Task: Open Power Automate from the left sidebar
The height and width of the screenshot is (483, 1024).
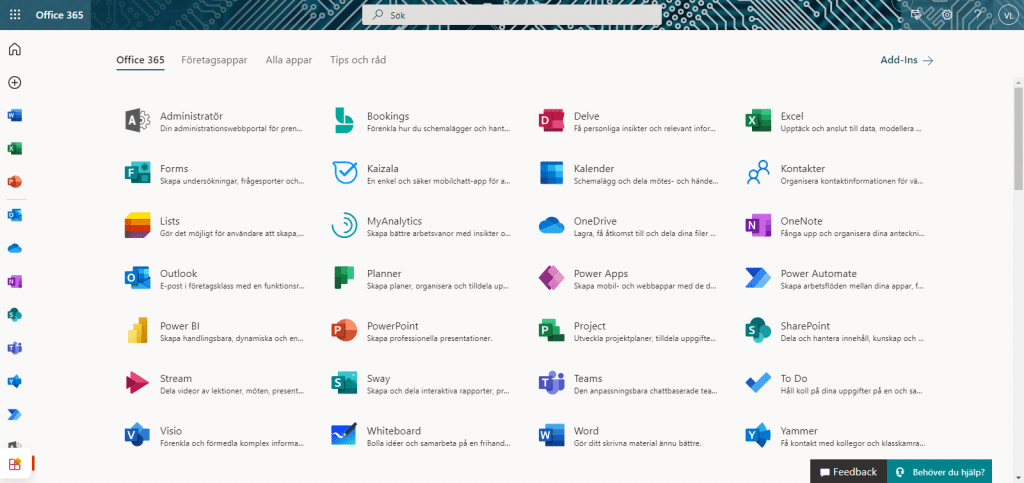Action: click(x=14, y=414)
